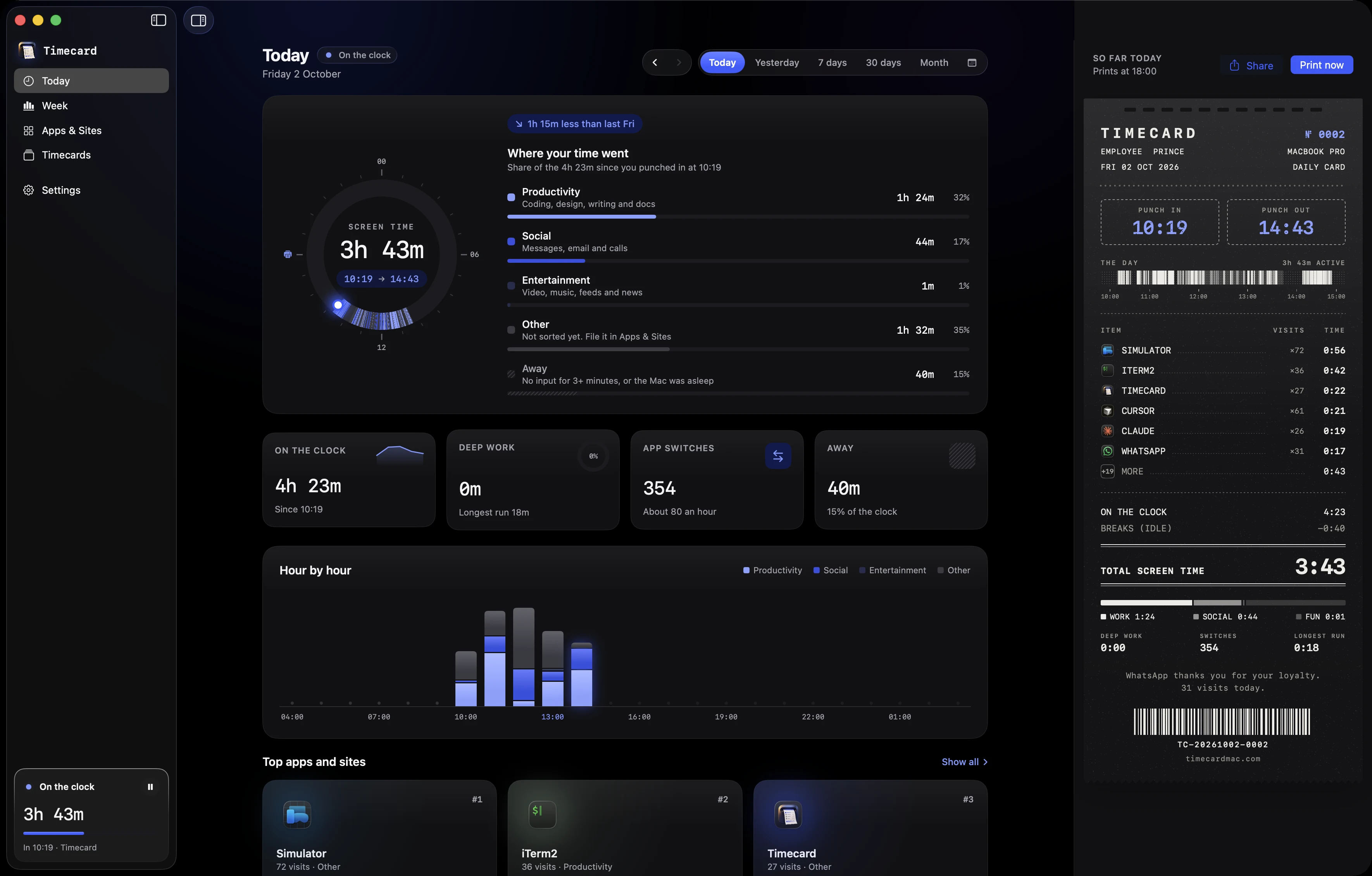Click the iTerm2 icon on receipt

point(1107,371)
